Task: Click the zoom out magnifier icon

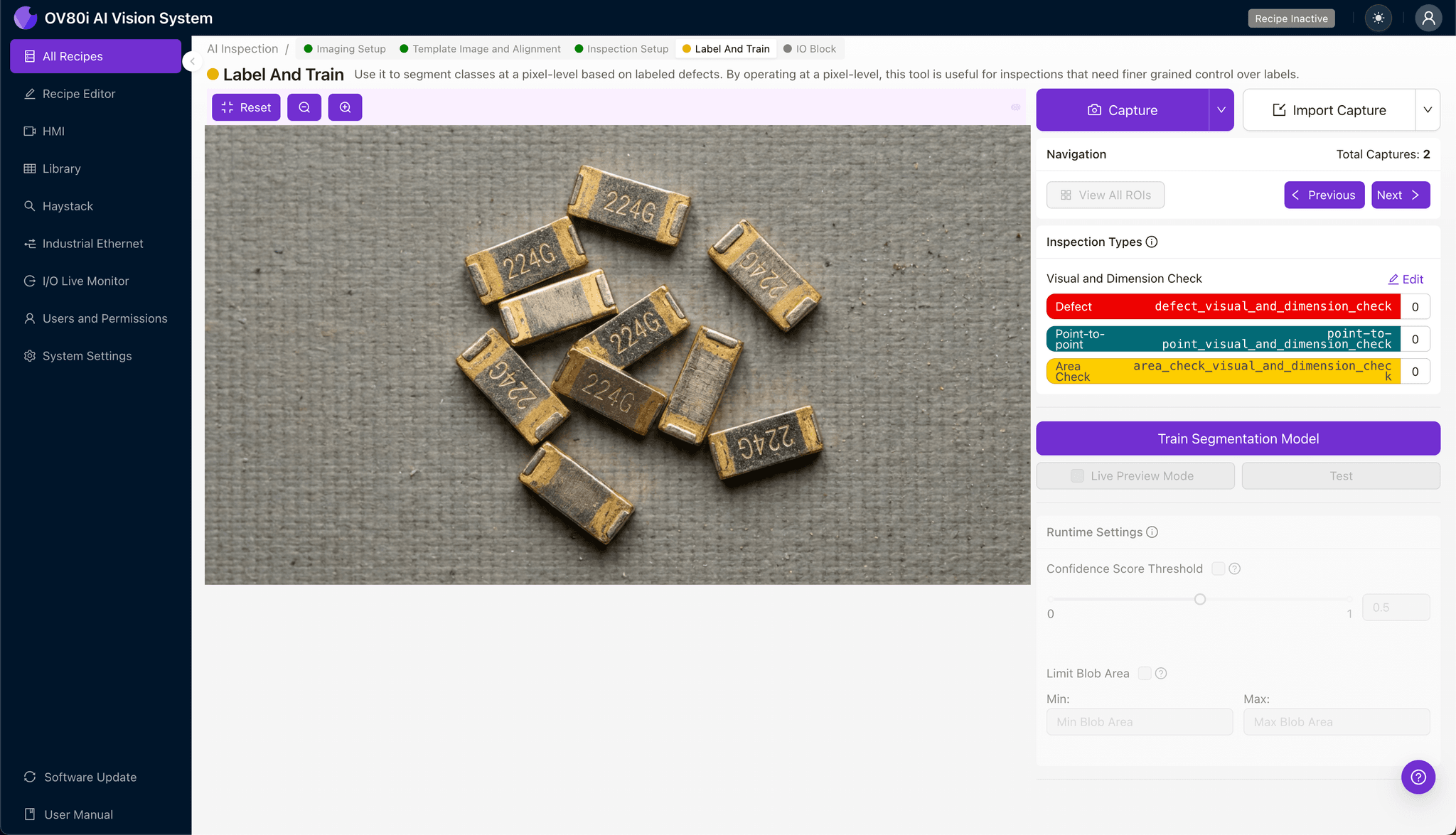Action: [304, 107]
